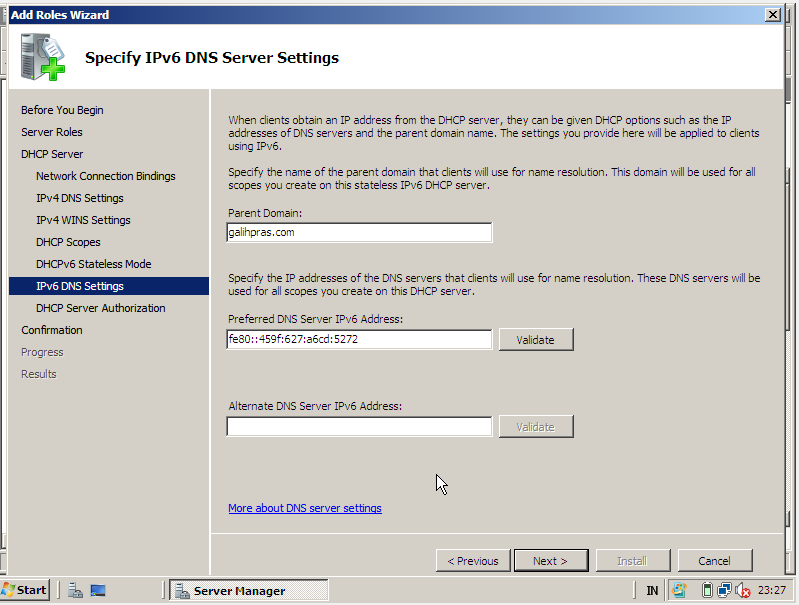799x605 pixels.
Task: Open More about DNS server settings link
Action: click(305, 508)
